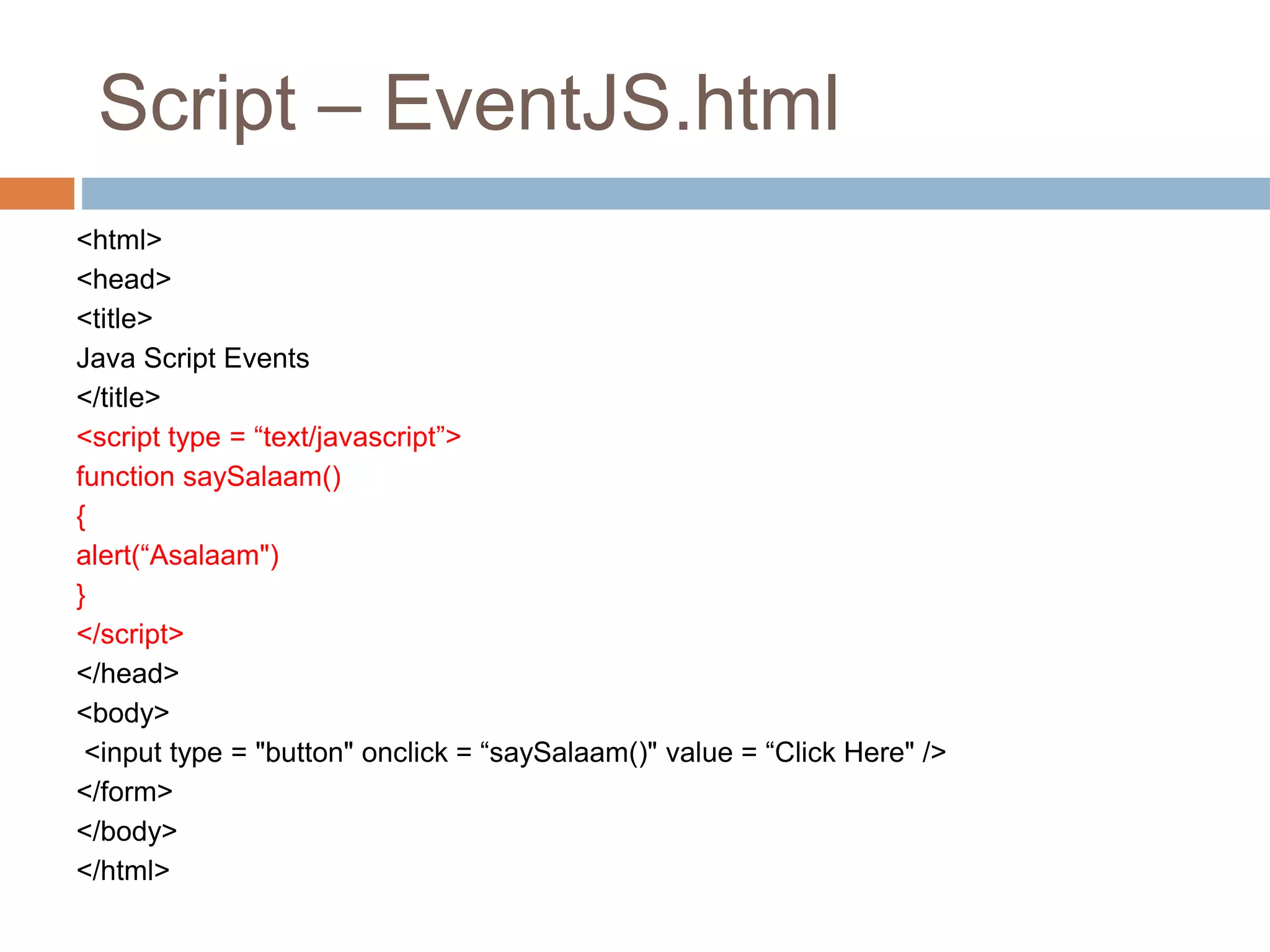Click the red closing curly brace
This screenshot has height=952, width=1270.
pos(81,595)
